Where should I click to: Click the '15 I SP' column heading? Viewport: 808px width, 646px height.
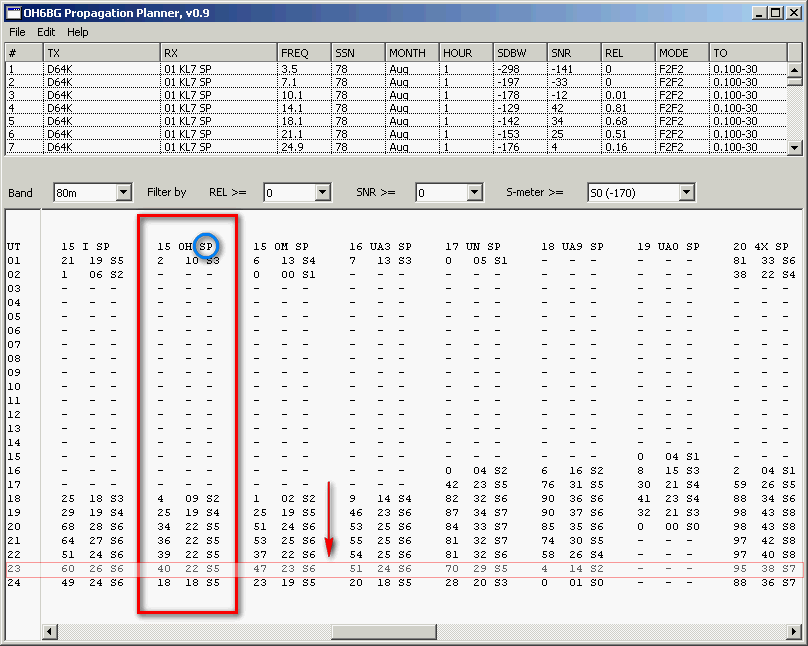pos(86,246)
